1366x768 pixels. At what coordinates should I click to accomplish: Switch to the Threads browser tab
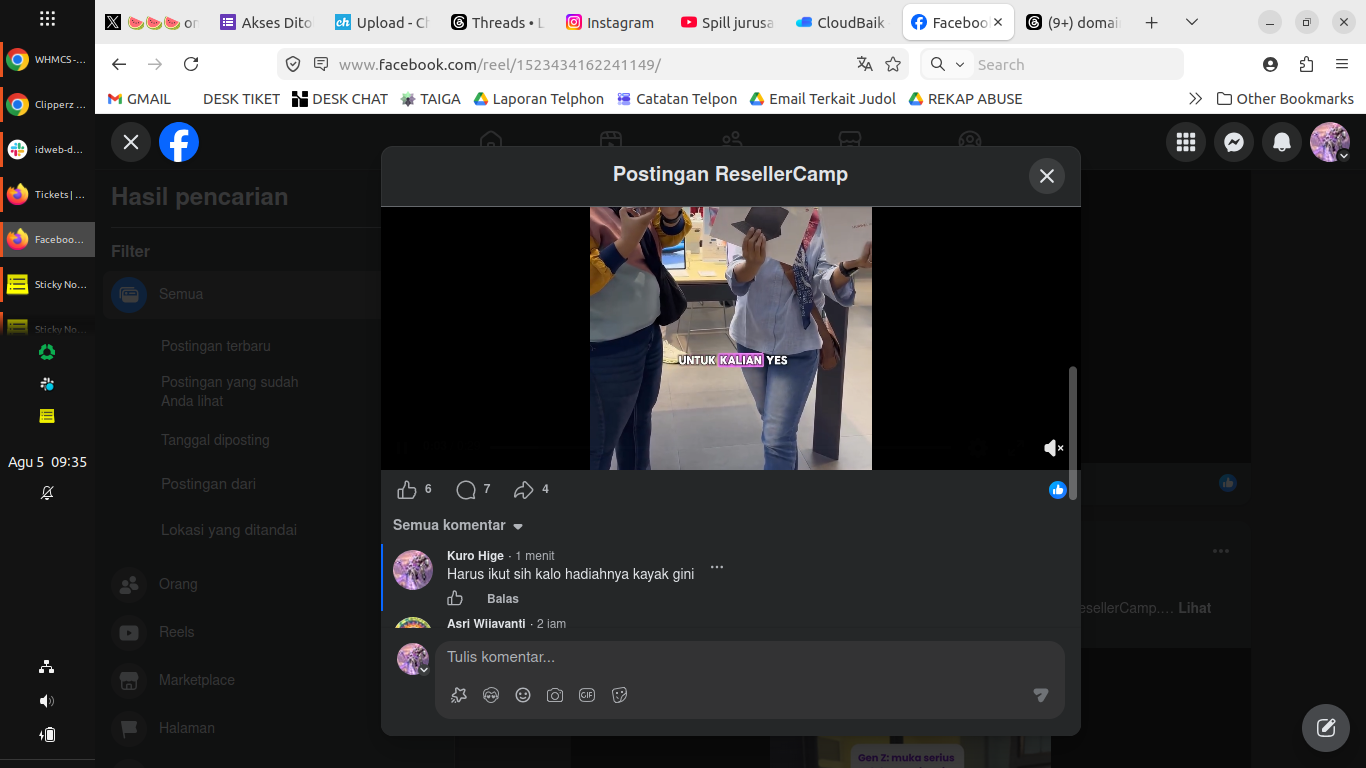click(497, 22)
